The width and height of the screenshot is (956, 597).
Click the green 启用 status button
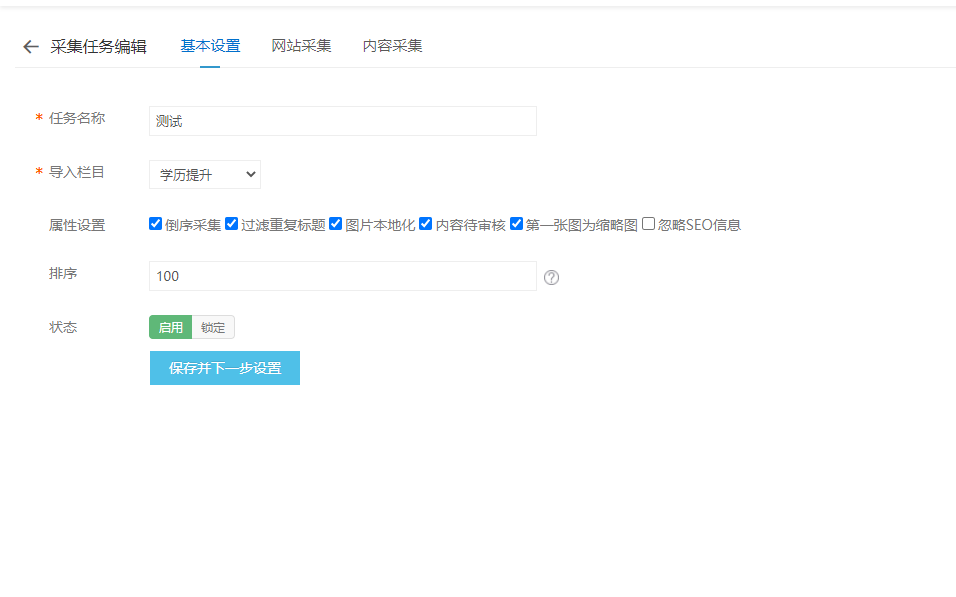point(170,327)
